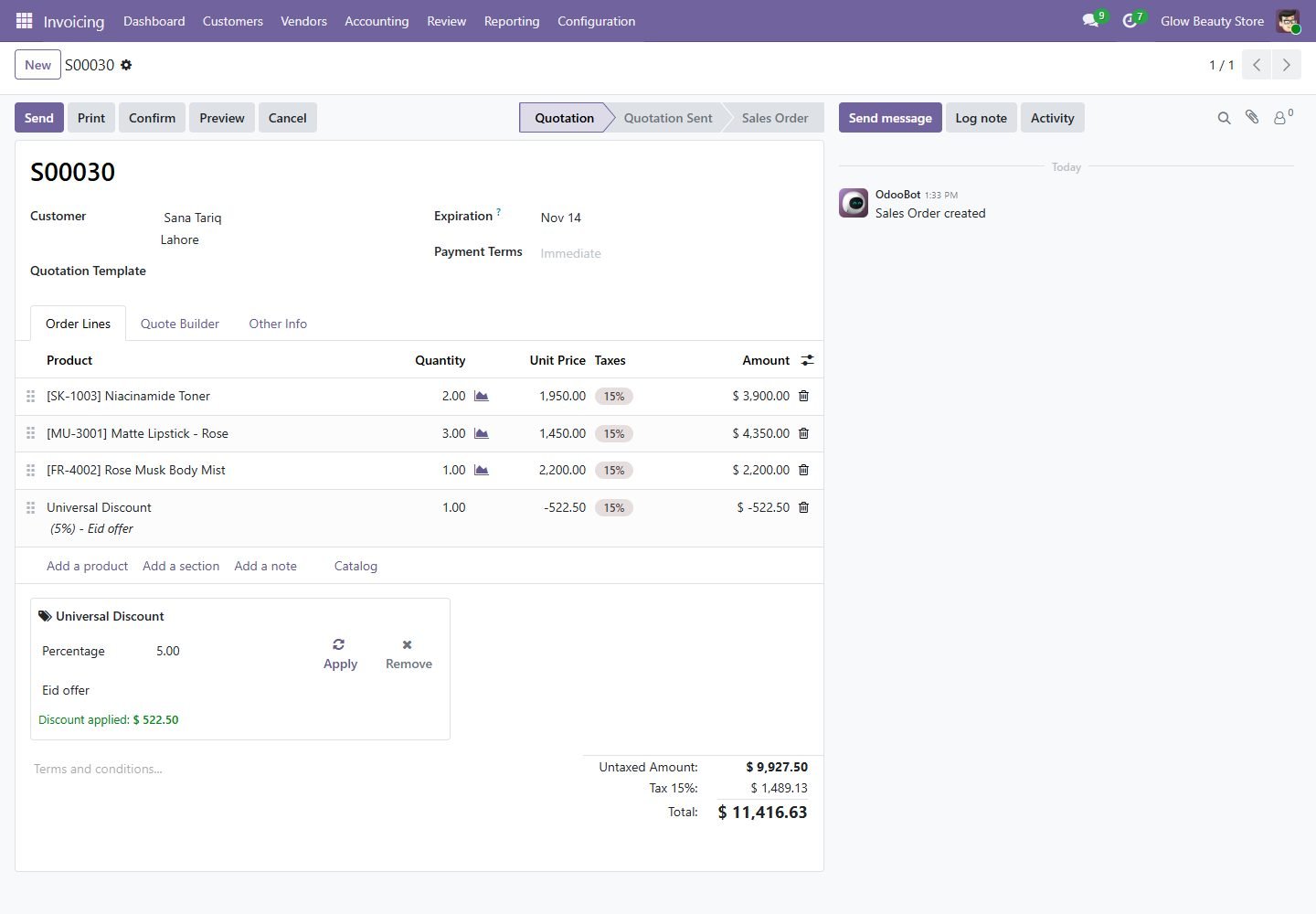The image size is (1316, 914).
Task: Open the apps grid menu icon
Action: click(24, 20)
